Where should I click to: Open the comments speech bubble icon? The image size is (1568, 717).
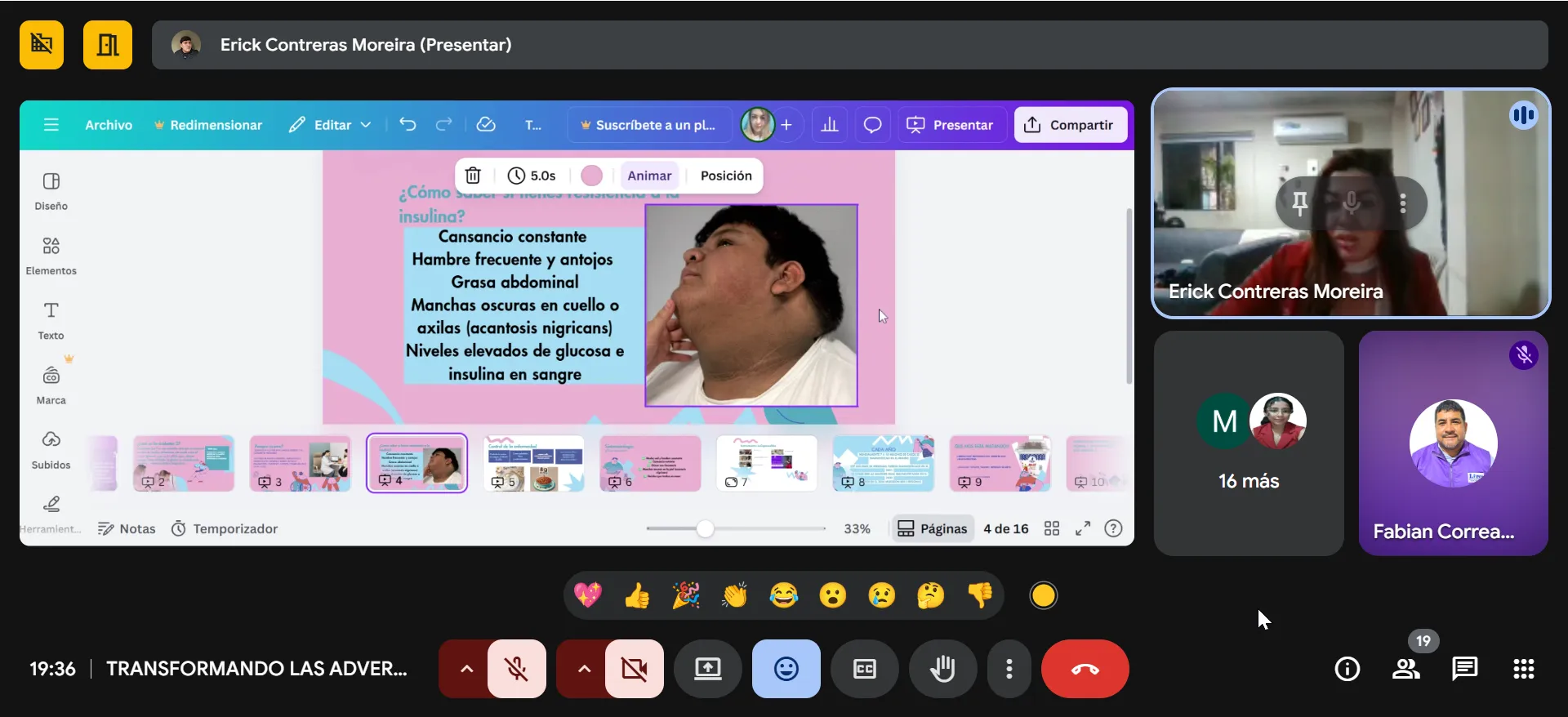tap(872, 125)
